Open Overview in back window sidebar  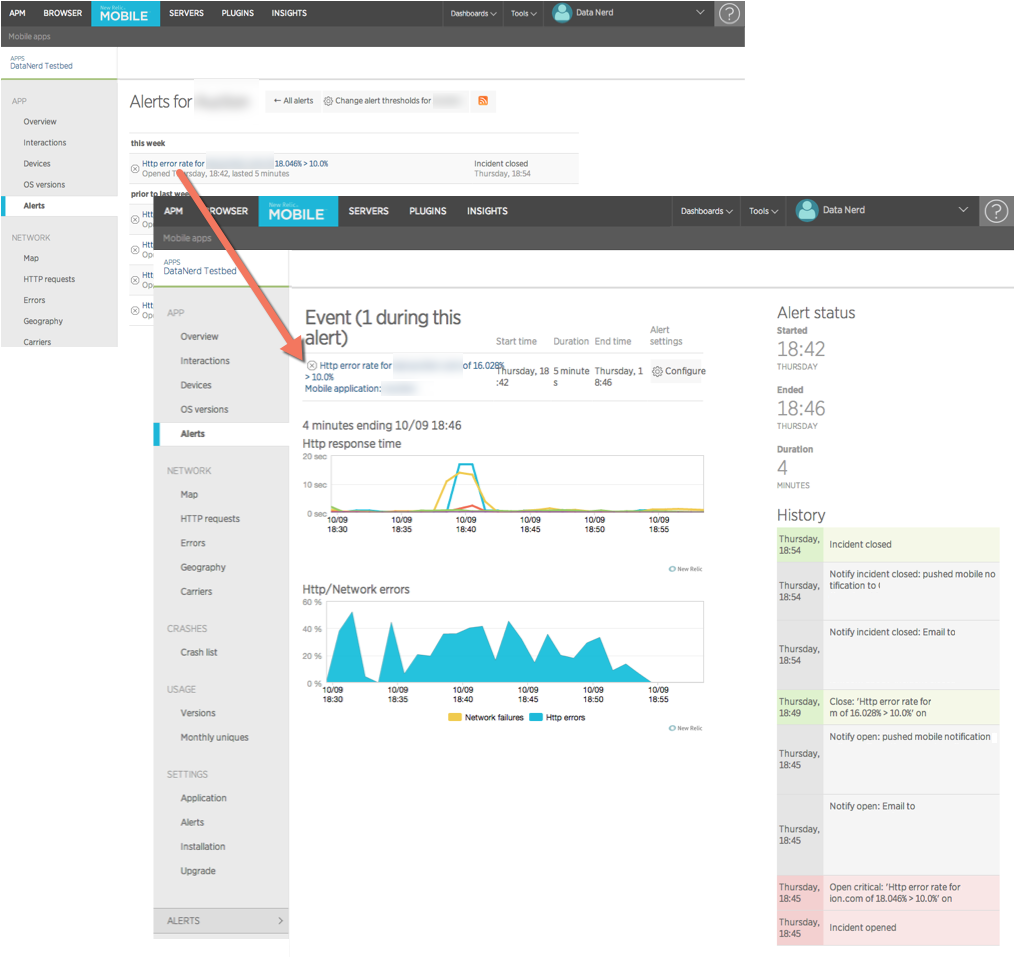click(39, 122)
